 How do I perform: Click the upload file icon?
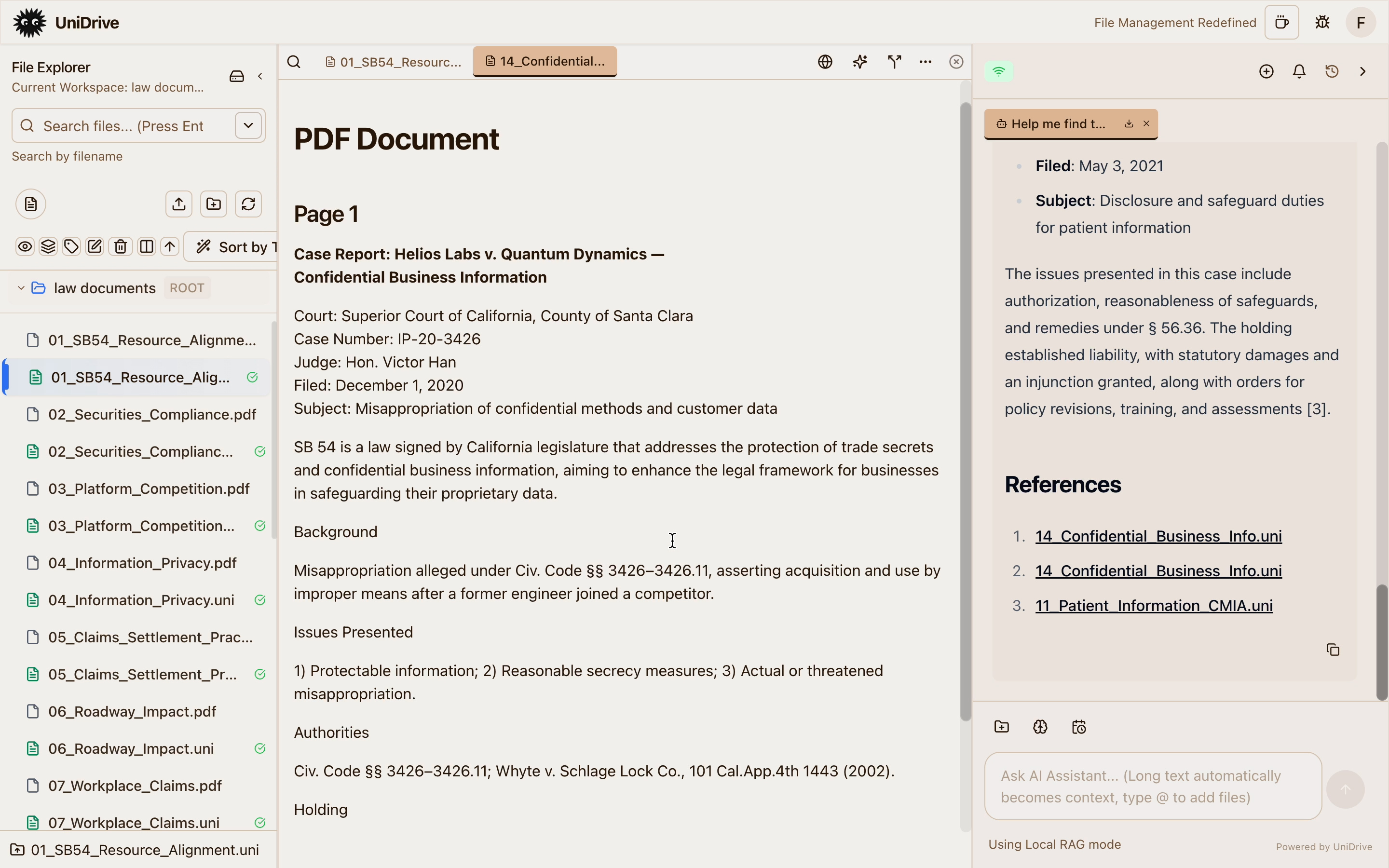coord(178,204)
